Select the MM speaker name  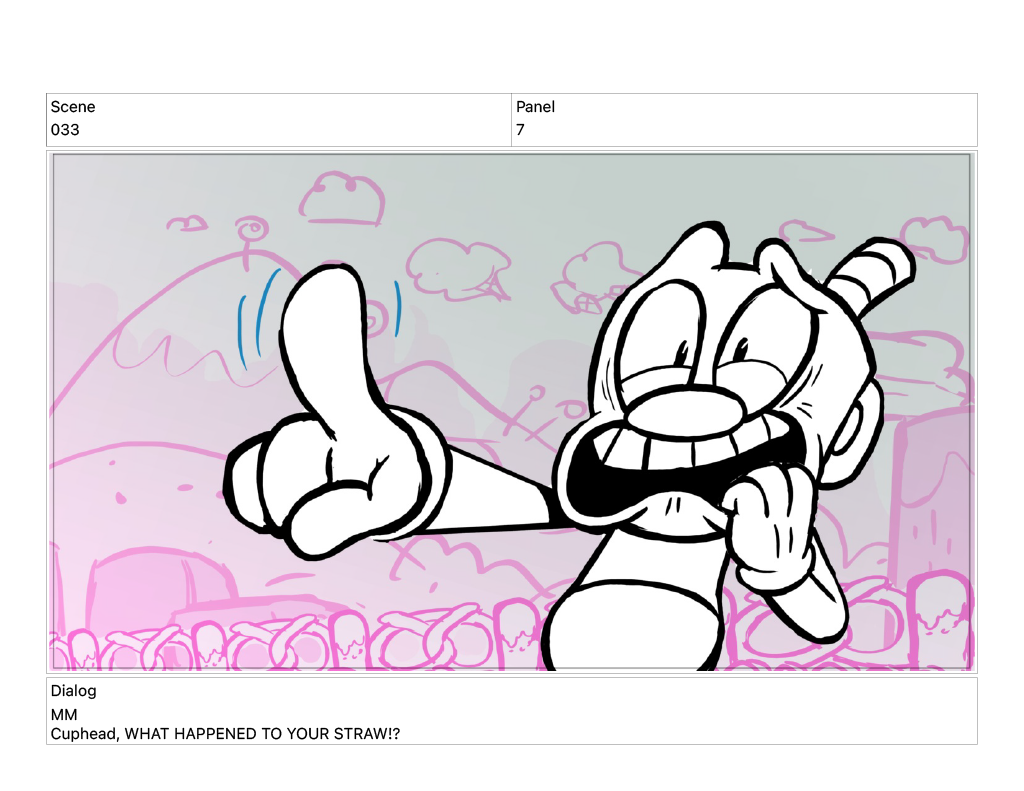coord(64,714)
